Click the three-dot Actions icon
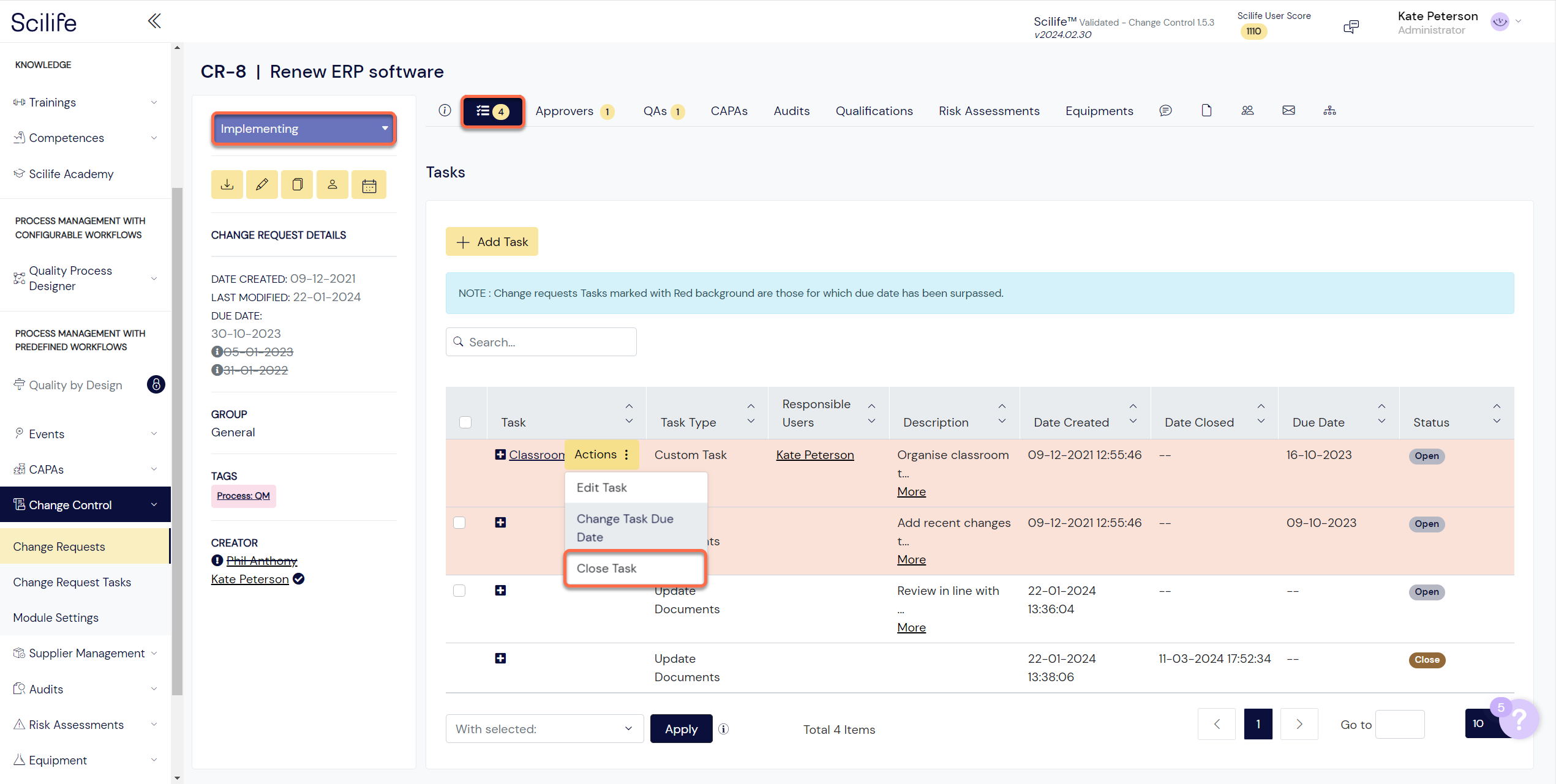Screen dimensions: 1556x784 click(626, 454)
